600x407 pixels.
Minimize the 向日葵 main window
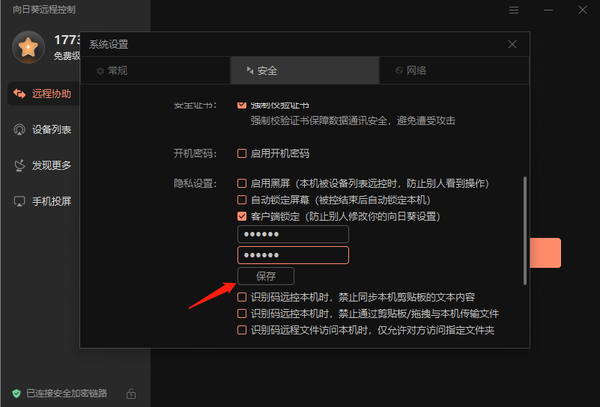(x=548, y=10)
